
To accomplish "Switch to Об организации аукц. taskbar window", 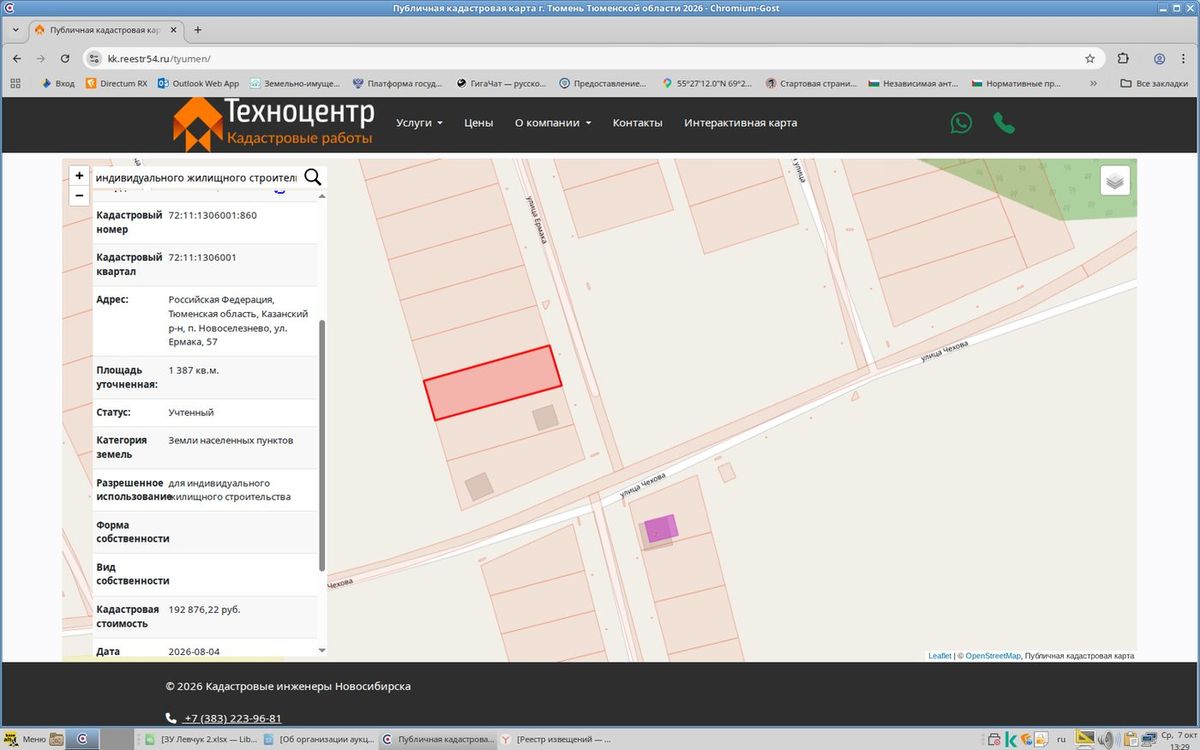I will pos(320,740).
